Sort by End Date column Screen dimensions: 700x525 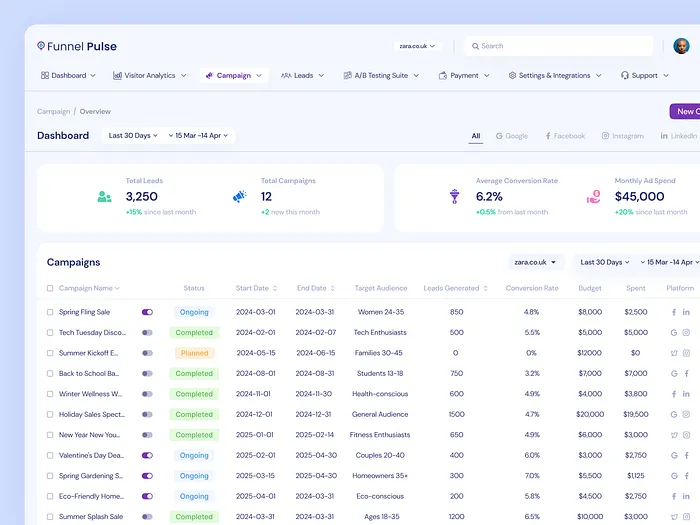click(x=316, y=288)
